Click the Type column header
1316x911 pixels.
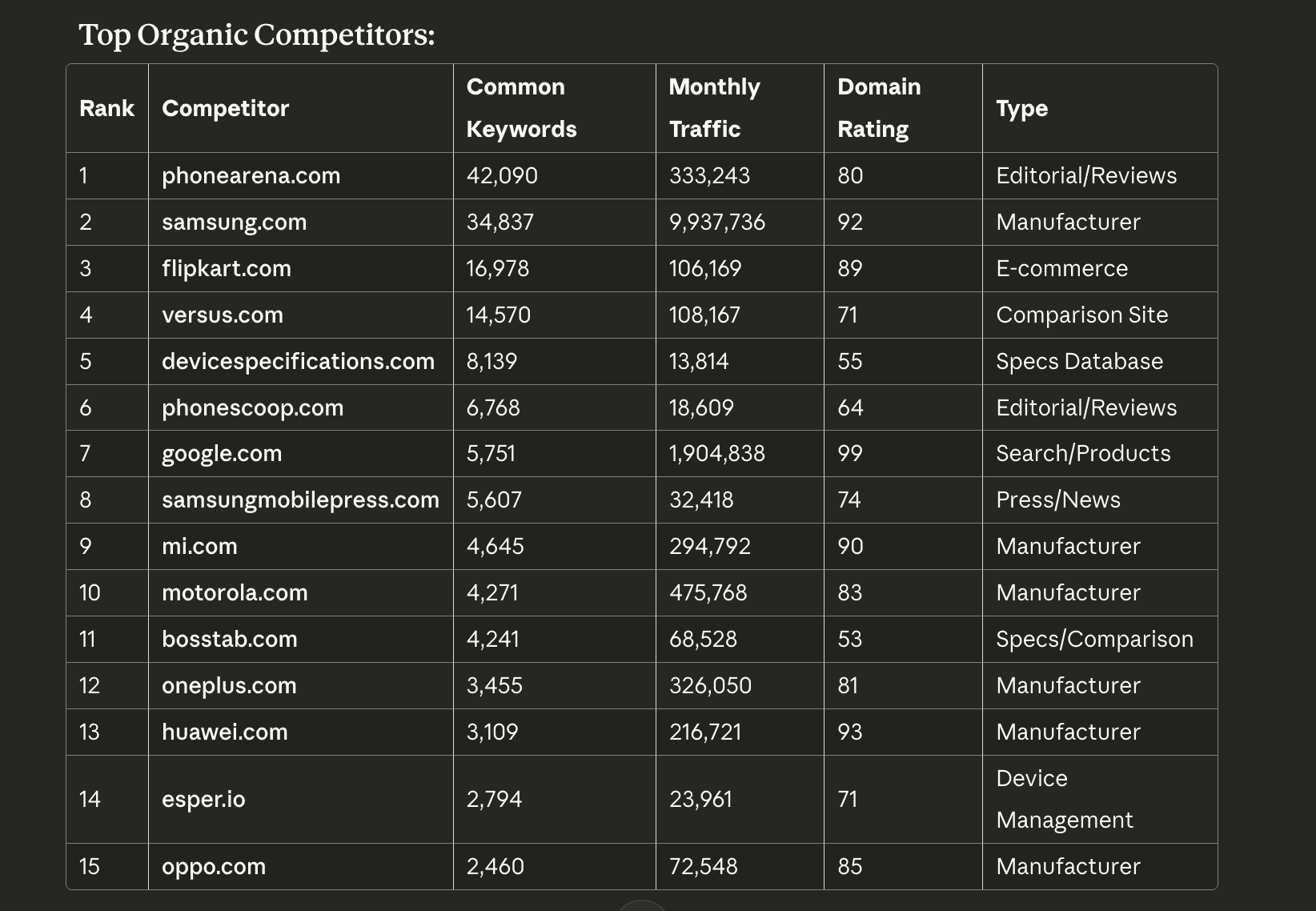tap(1021, 108)
